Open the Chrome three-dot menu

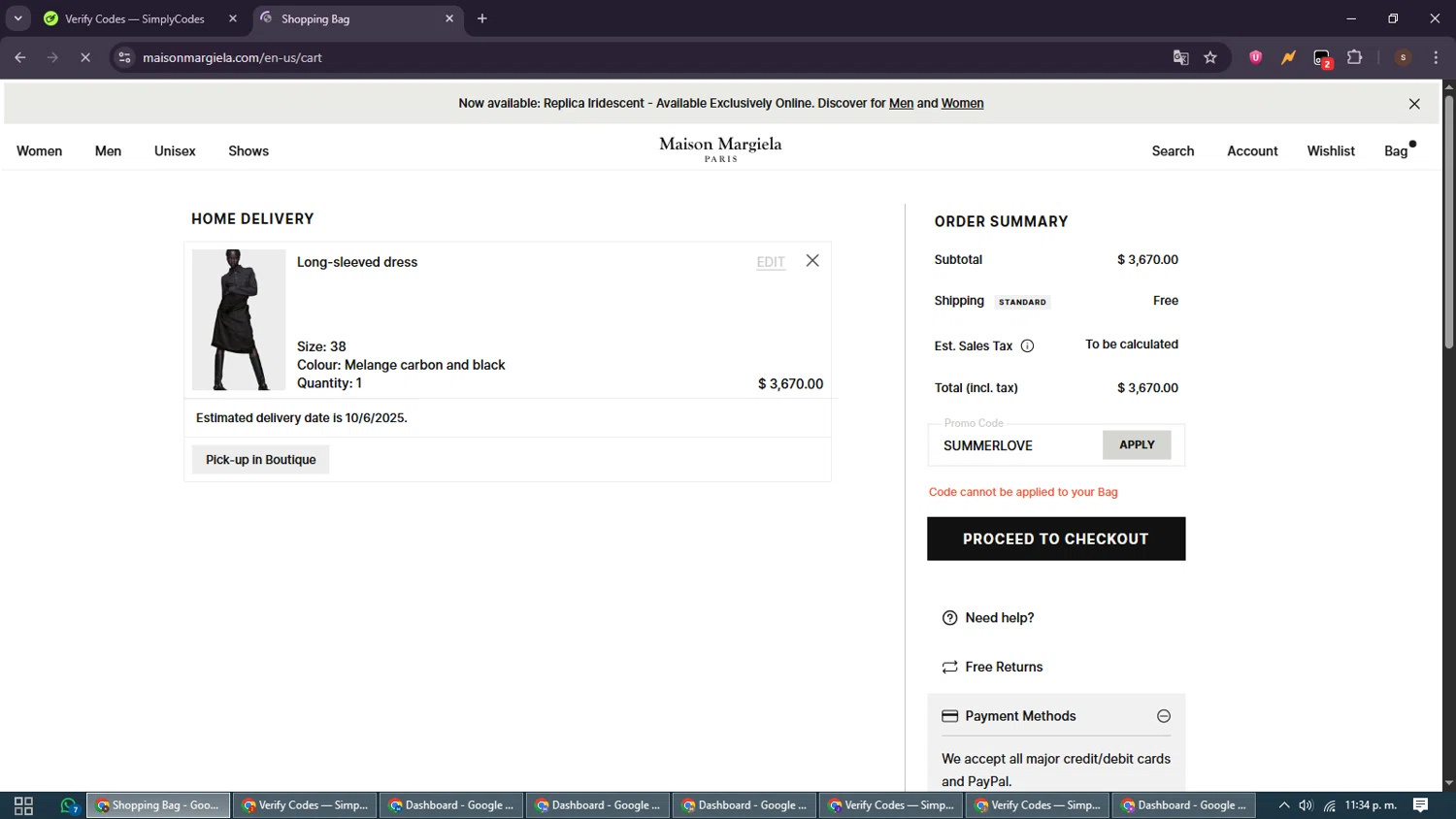(1436, 57)
